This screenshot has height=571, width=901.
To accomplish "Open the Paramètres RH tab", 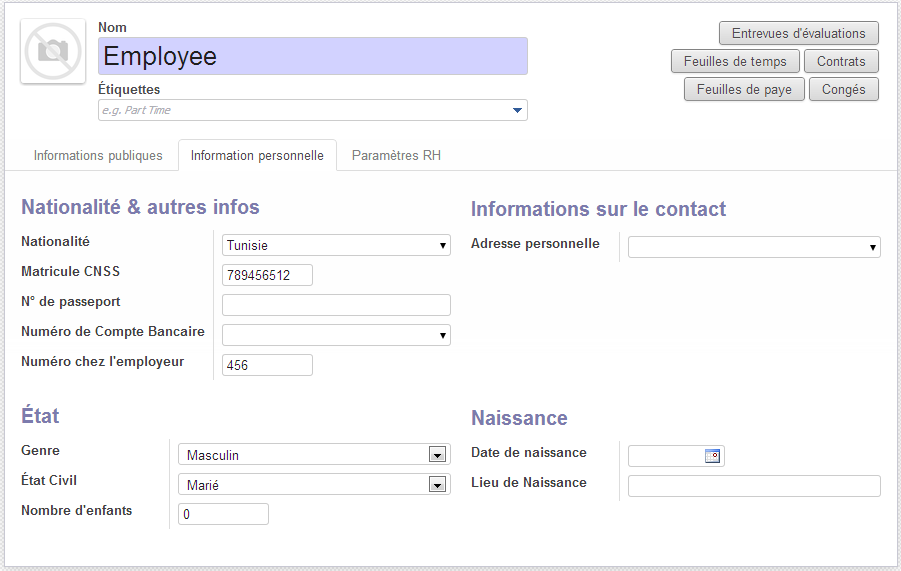I will (x=396, y=156).
